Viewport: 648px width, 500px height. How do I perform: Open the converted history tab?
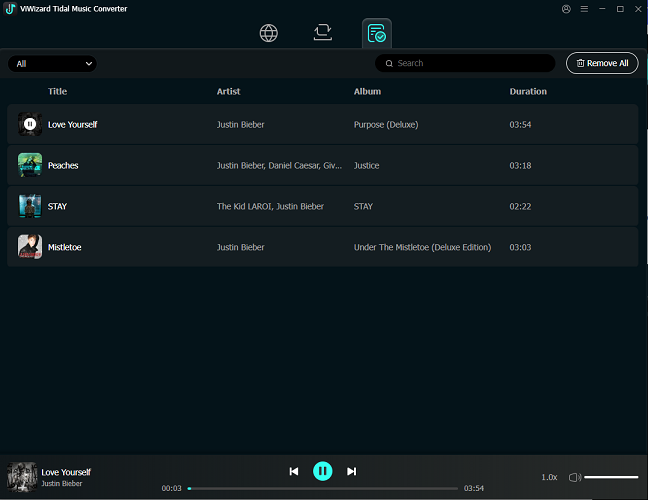click(x=376, y=33)
